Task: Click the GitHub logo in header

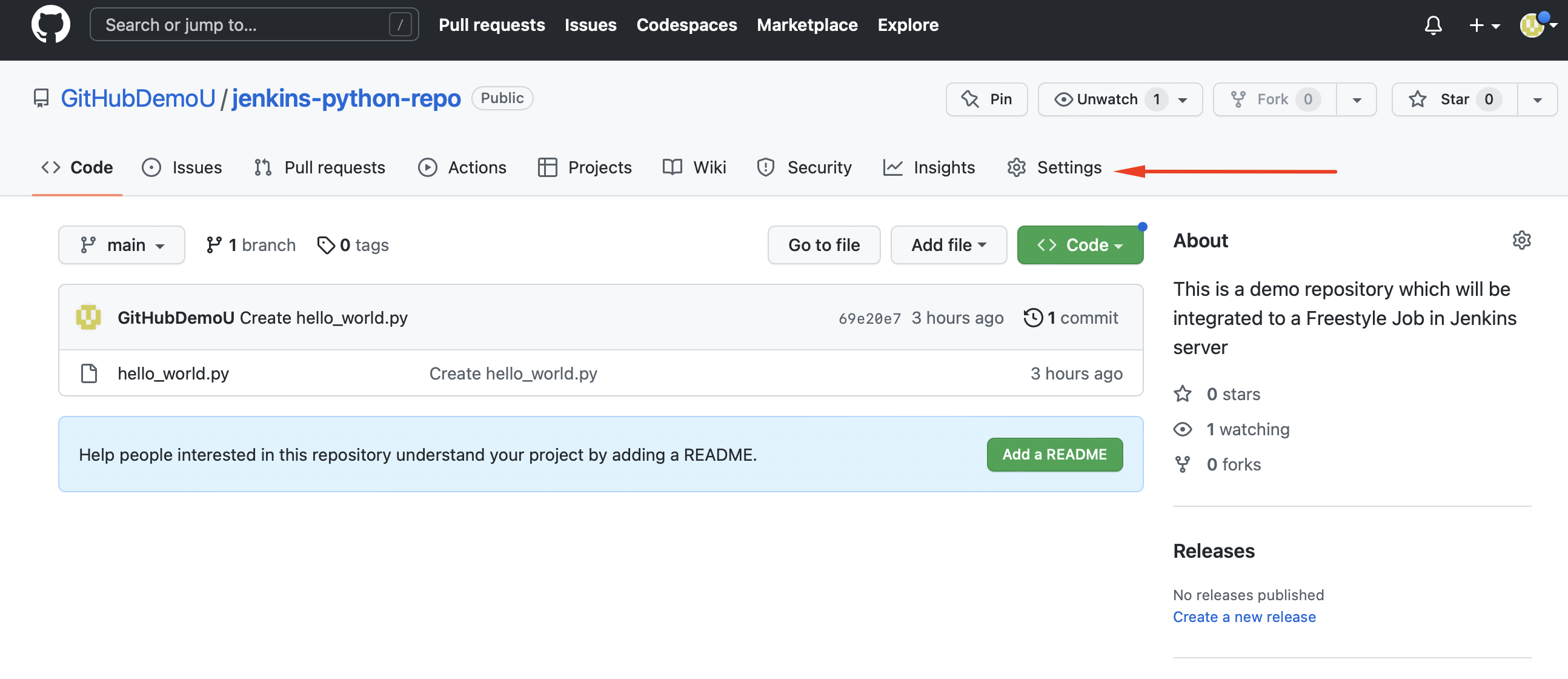Action: tap(50, 24)
